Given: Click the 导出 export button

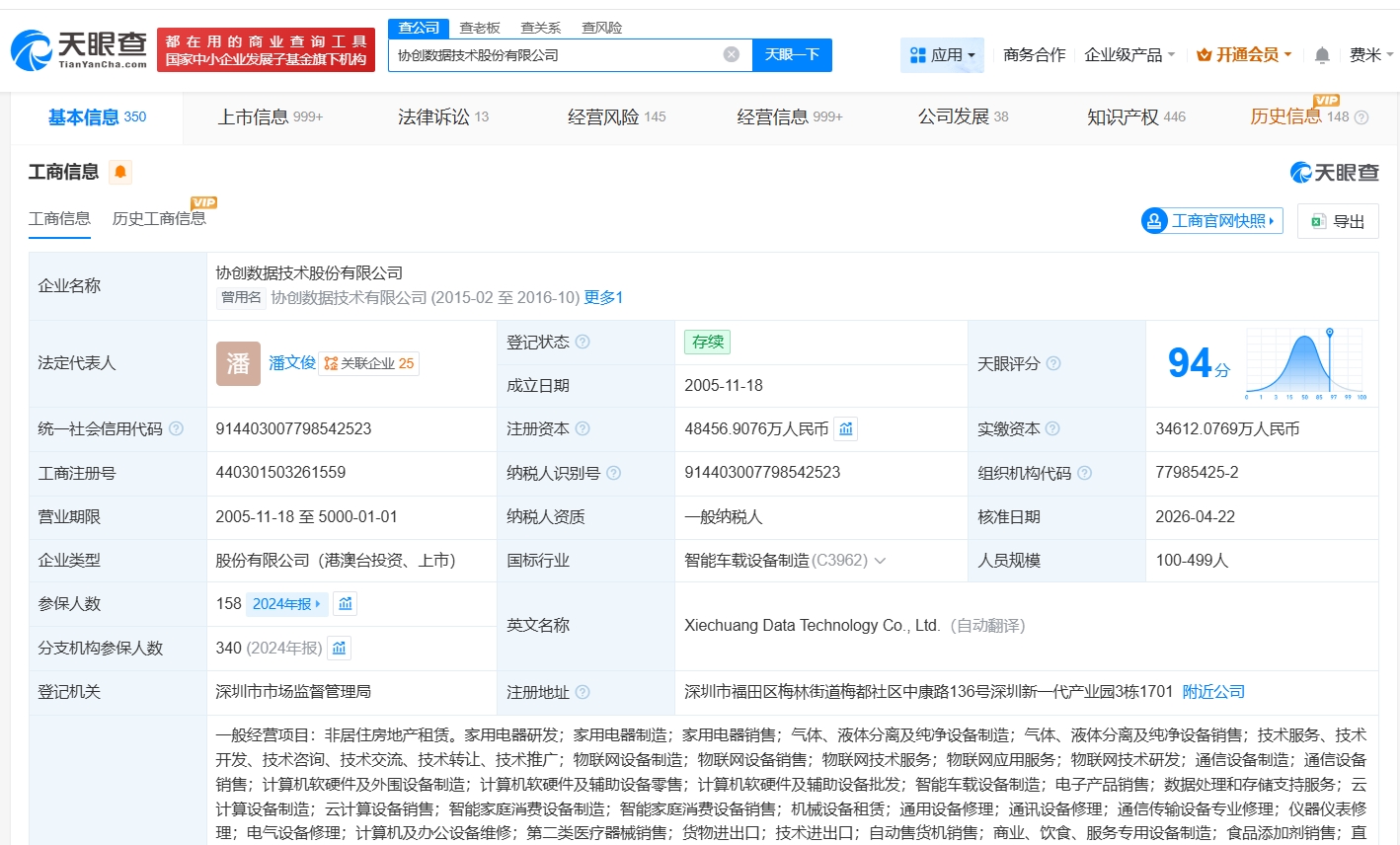Looking at the screenshot, I should click(1338, 221).
